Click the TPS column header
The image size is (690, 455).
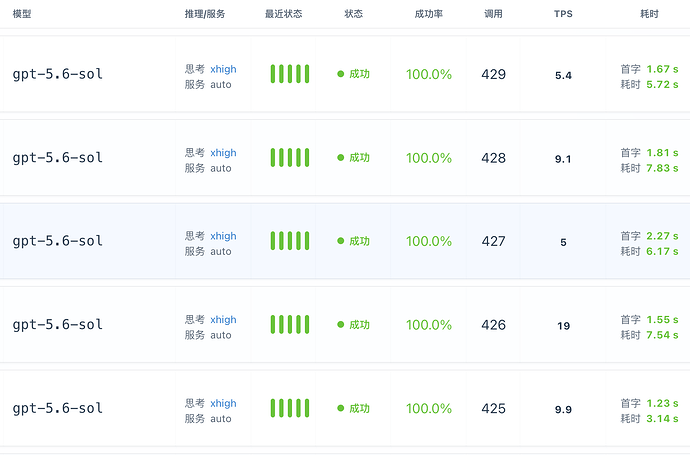563,14
